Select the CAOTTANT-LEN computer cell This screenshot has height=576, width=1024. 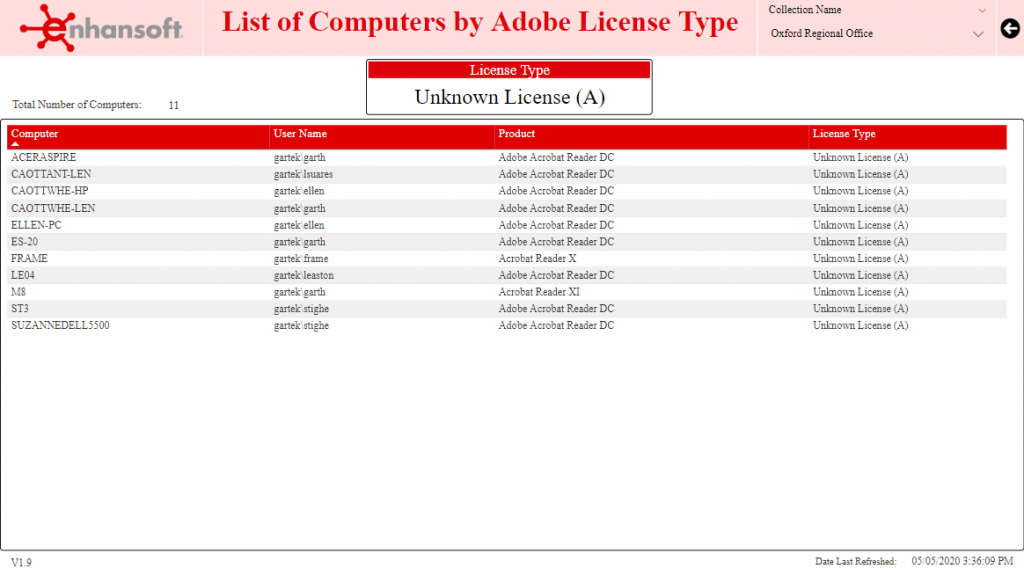[51, 174]
